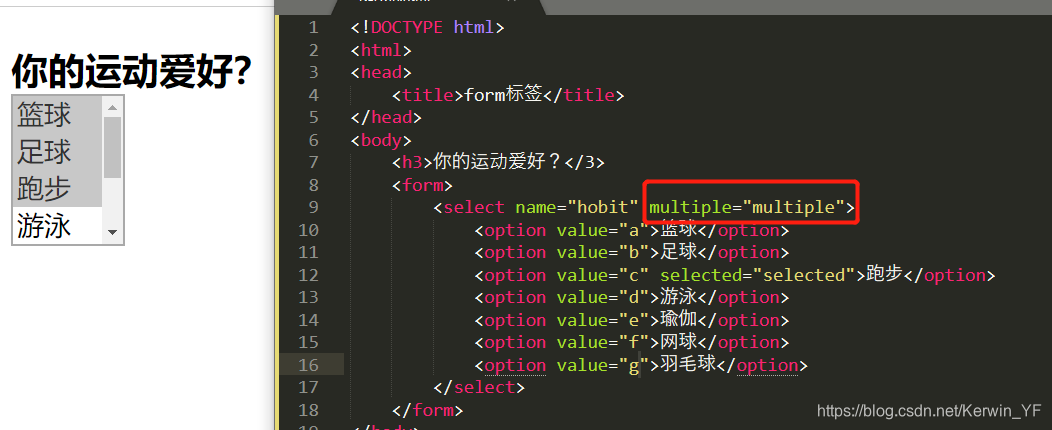Viewport: 1052px width, 430px height.
Task: Click the heading 你的运动爱好?
Action: coord(132,72)
